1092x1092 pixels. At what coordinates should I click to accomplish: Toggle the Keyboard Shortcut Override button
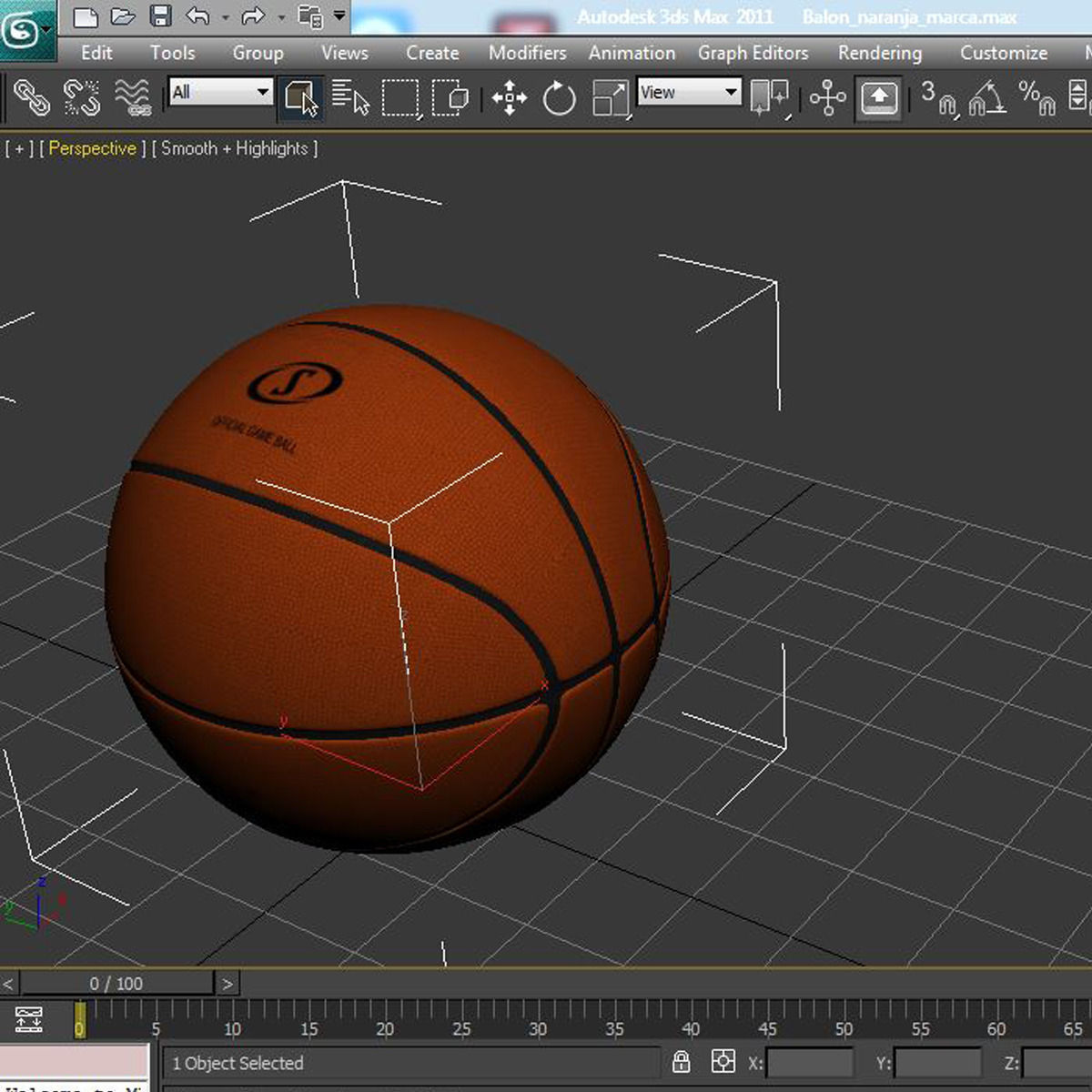pos(878,97)
